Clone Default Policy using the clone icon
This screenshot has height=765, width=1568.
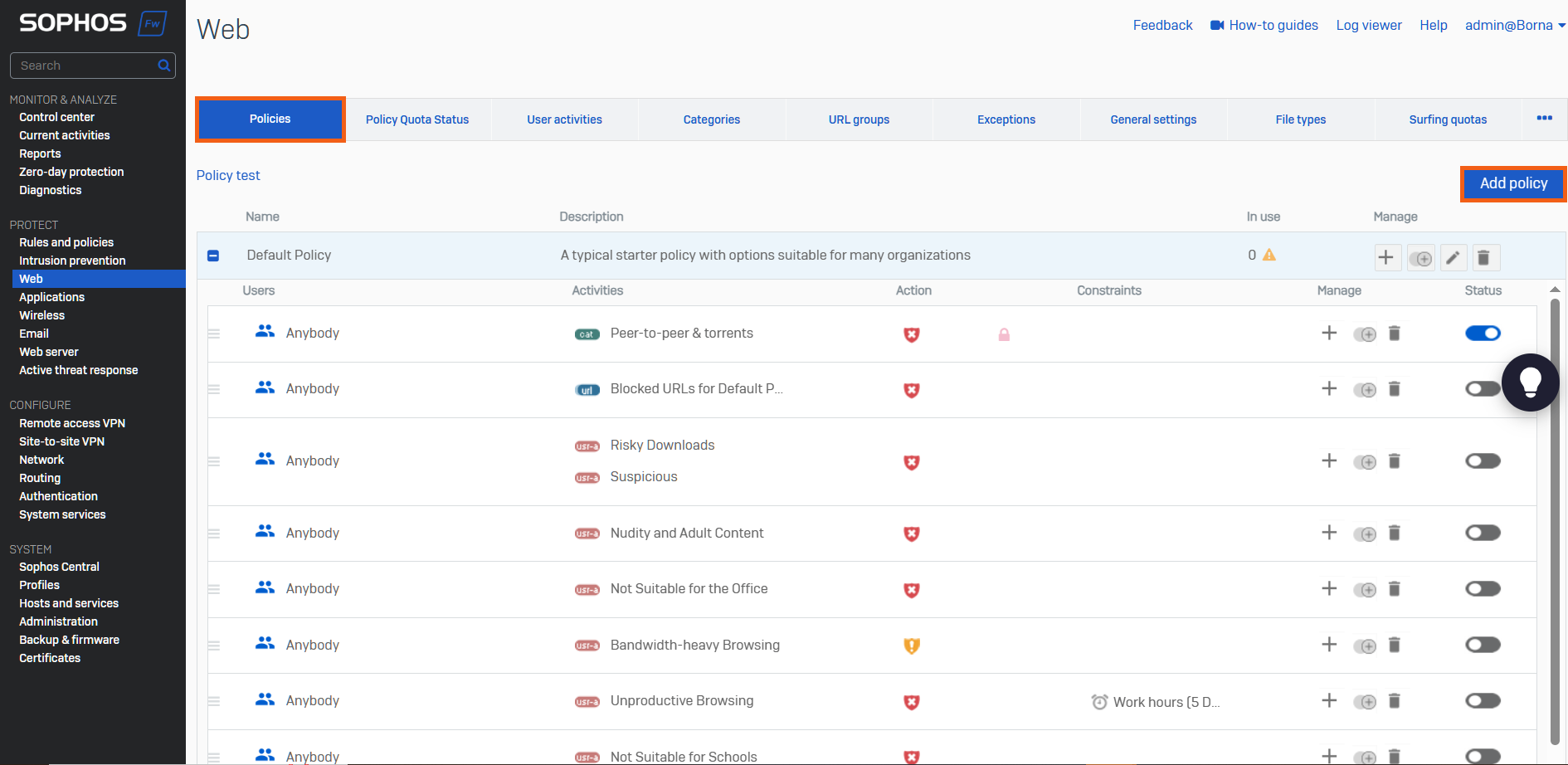[1421, 258]
